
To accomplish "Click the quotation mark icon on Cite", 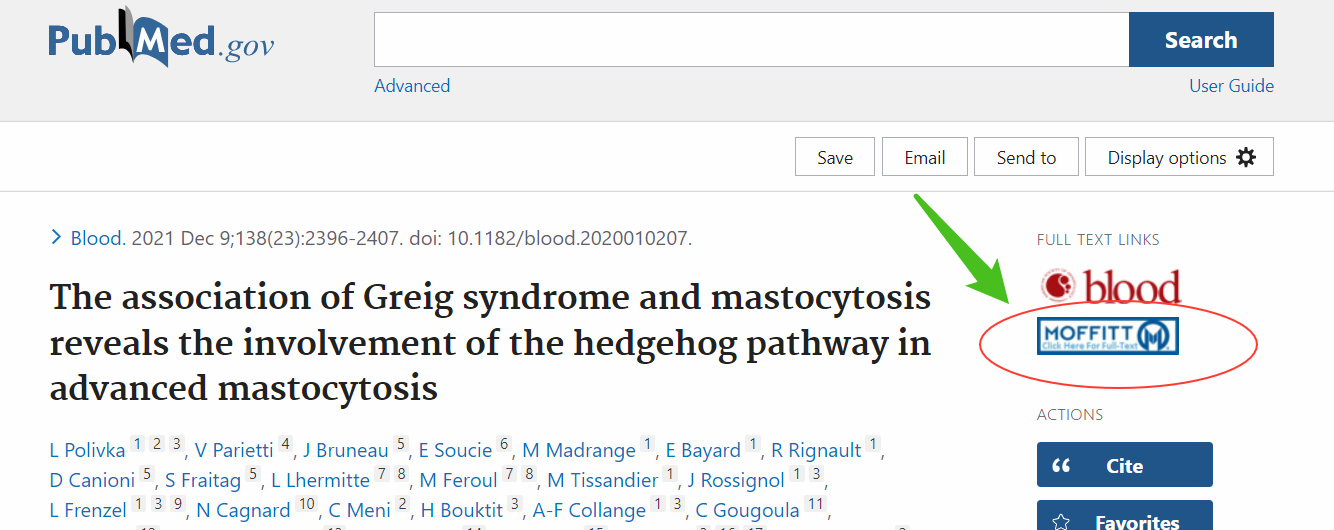I will [1062, 465].
